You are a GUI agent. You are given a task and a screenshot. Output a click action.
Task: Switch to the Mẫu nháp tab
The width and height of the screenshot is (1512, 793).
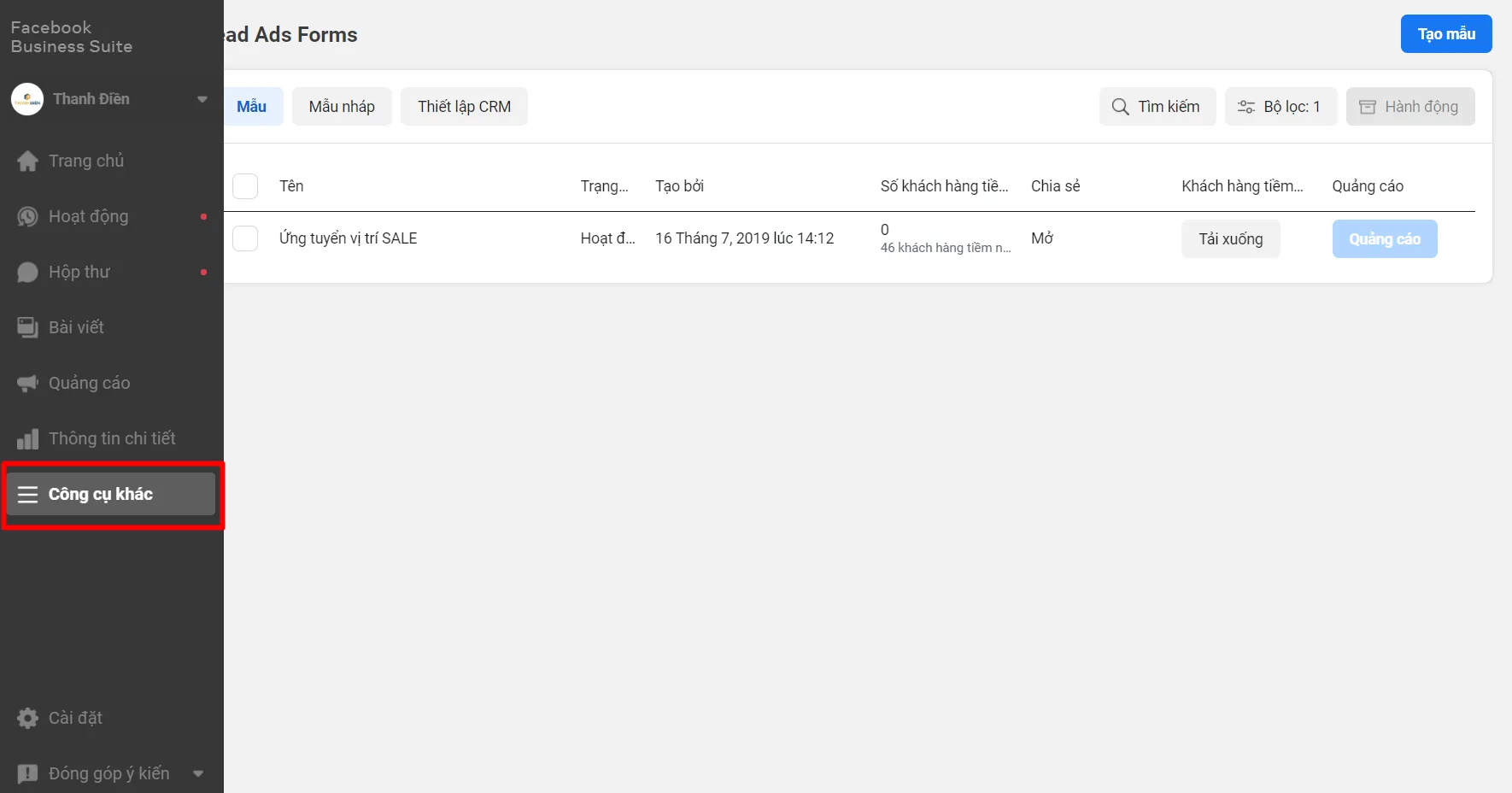[x=342, y=107]
